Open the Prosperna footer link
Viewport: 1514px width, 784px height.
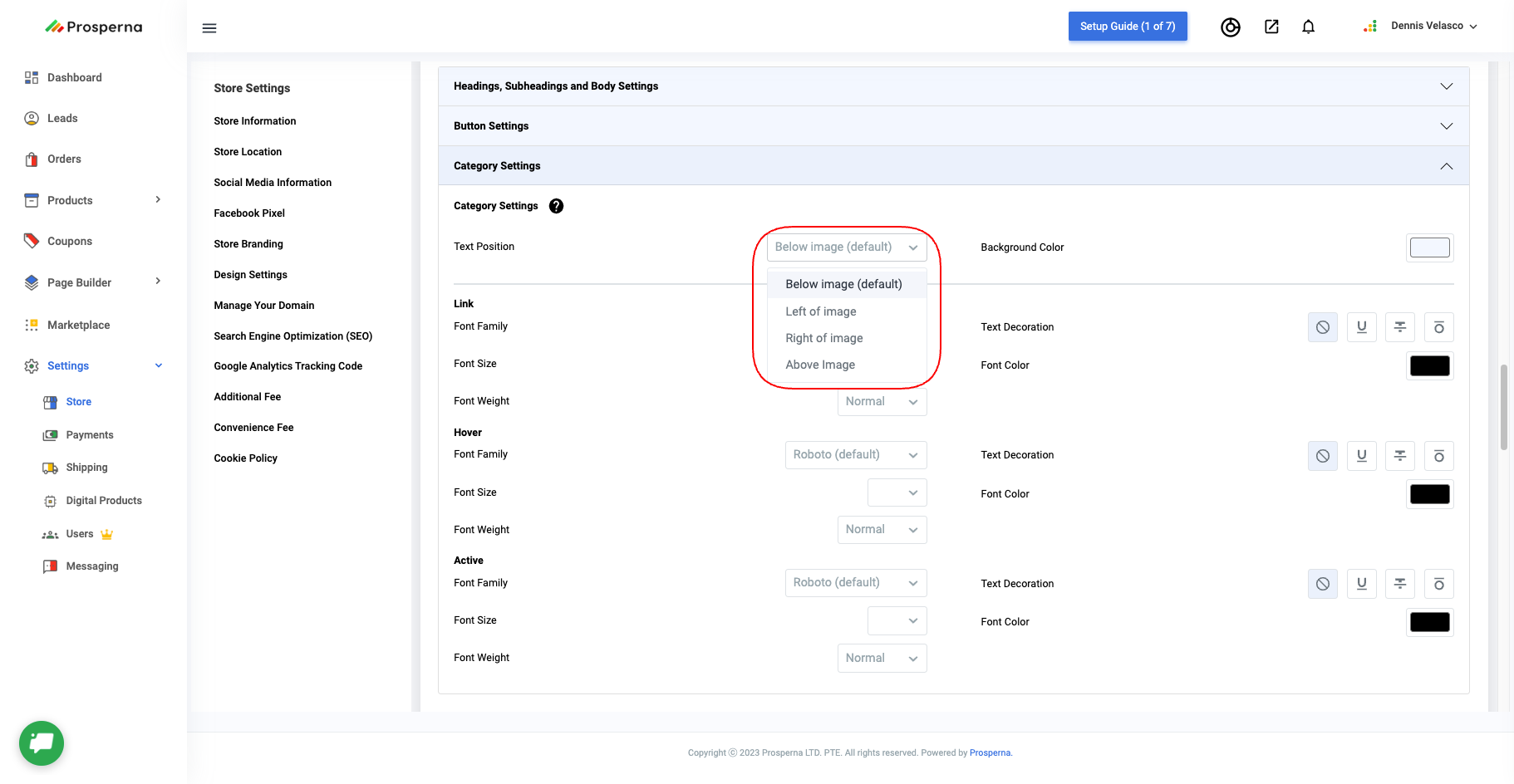point(990,753)
